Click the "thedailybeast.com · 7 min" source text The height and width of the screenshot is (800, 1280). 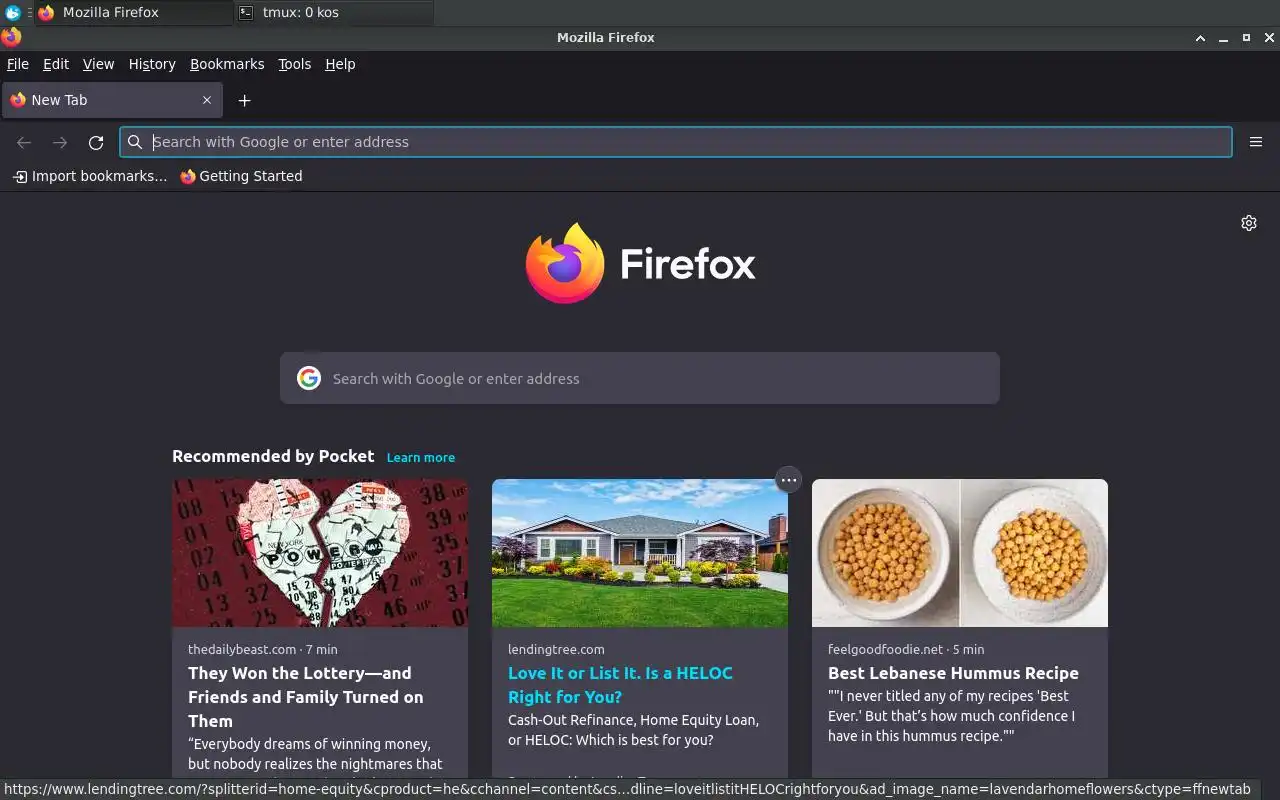tap(263, 649)
